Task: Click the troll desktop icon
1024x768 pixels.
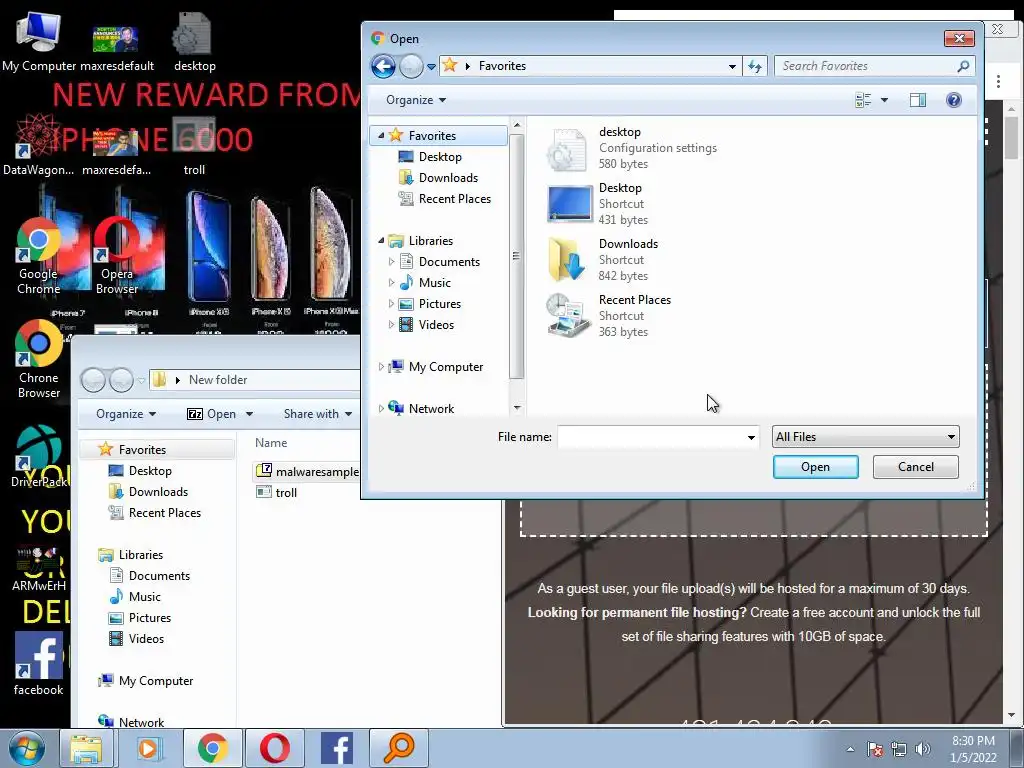Action: [194, 146]
